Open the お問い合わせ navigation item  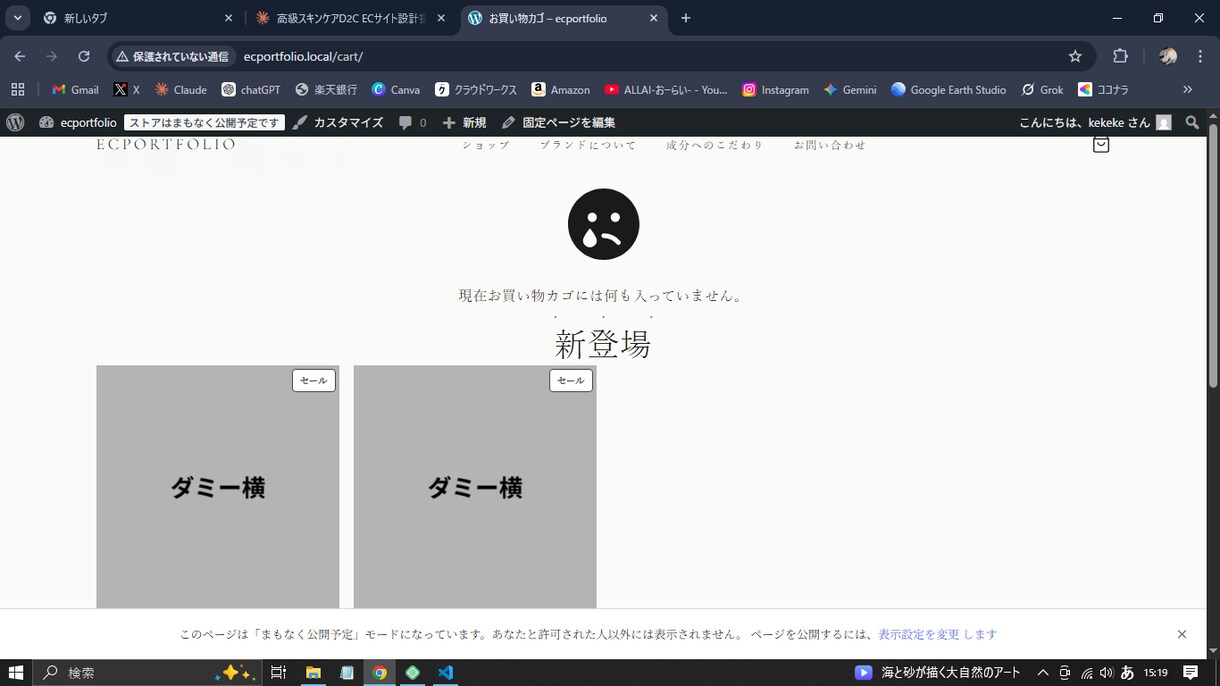[x=830, y=145]
